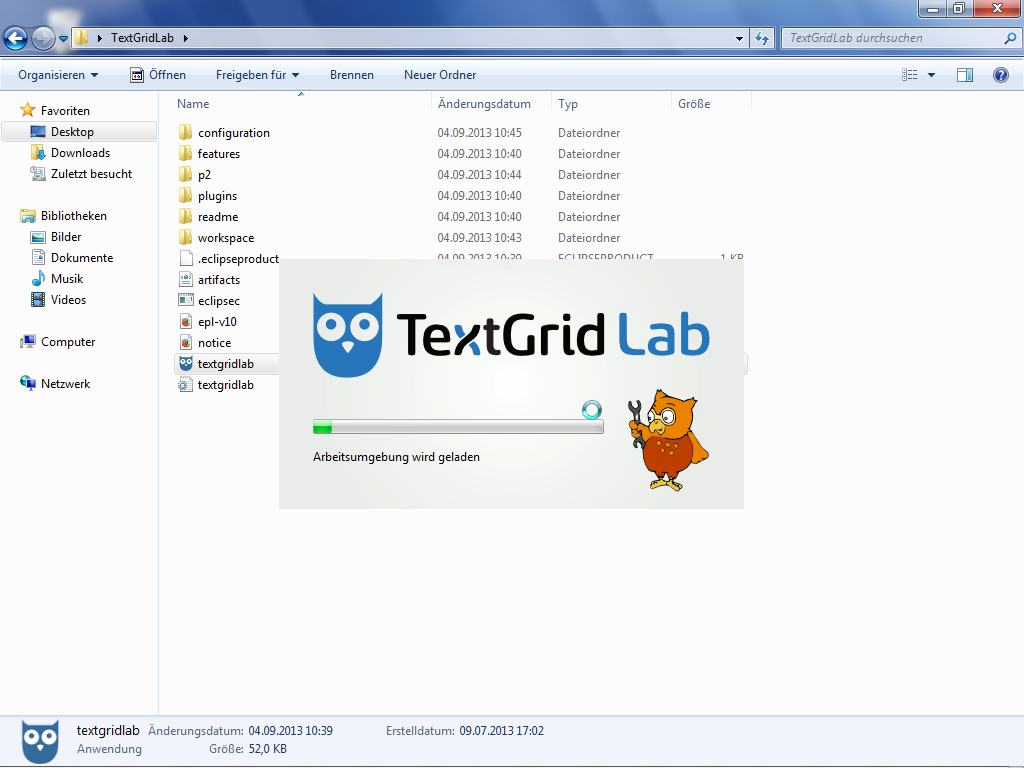Open the Organisieren dropdown menu
1024x768 pixels.
coord(58,75)
